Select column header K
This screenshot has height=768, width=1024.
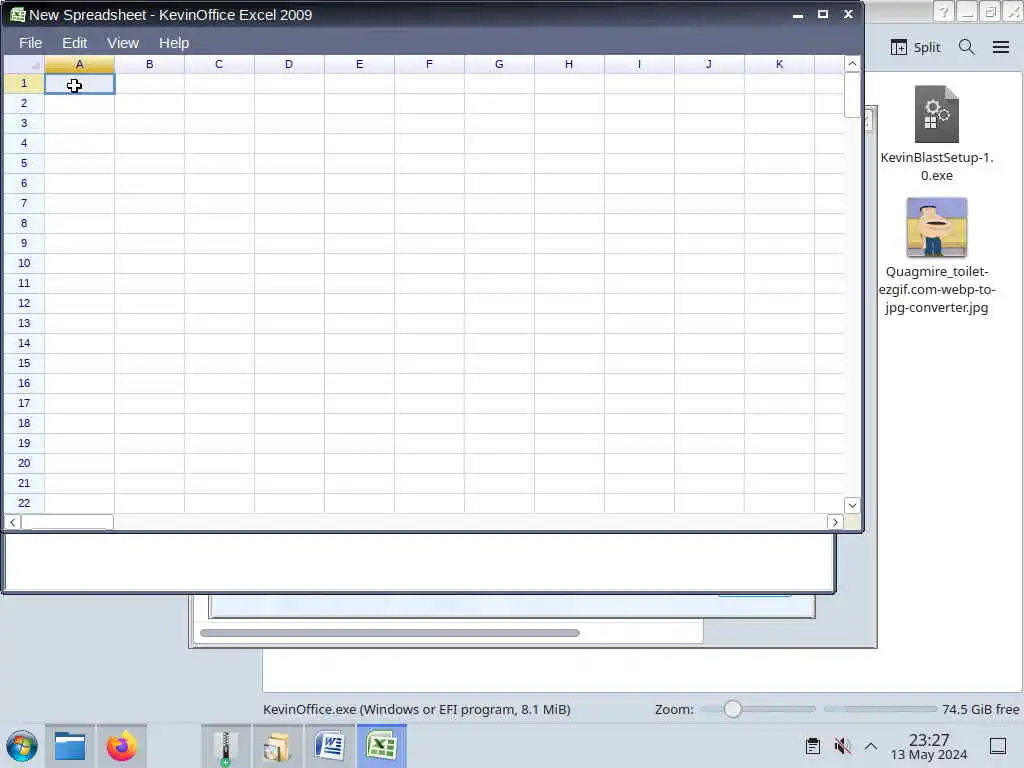pyautogui.click(x=779, y=64)
